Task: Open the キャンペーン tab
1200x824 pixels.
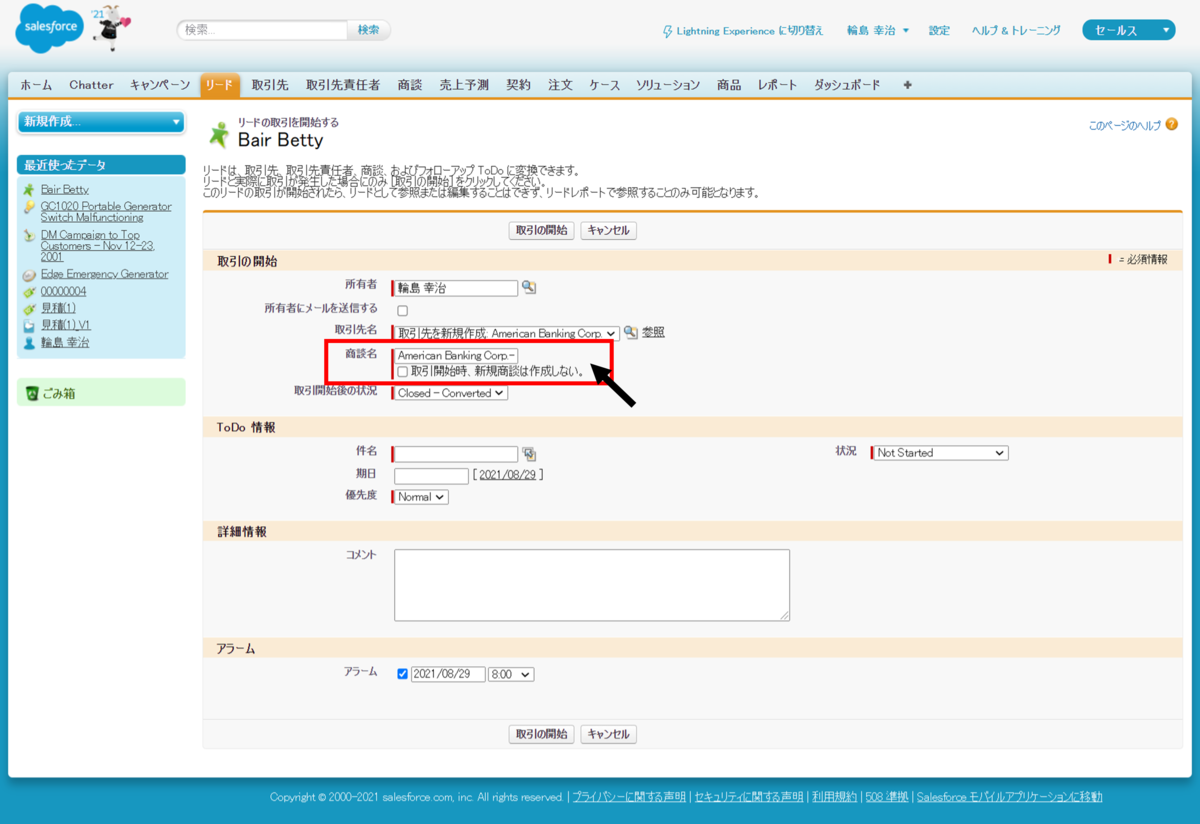Action: (x=160, y=85)
